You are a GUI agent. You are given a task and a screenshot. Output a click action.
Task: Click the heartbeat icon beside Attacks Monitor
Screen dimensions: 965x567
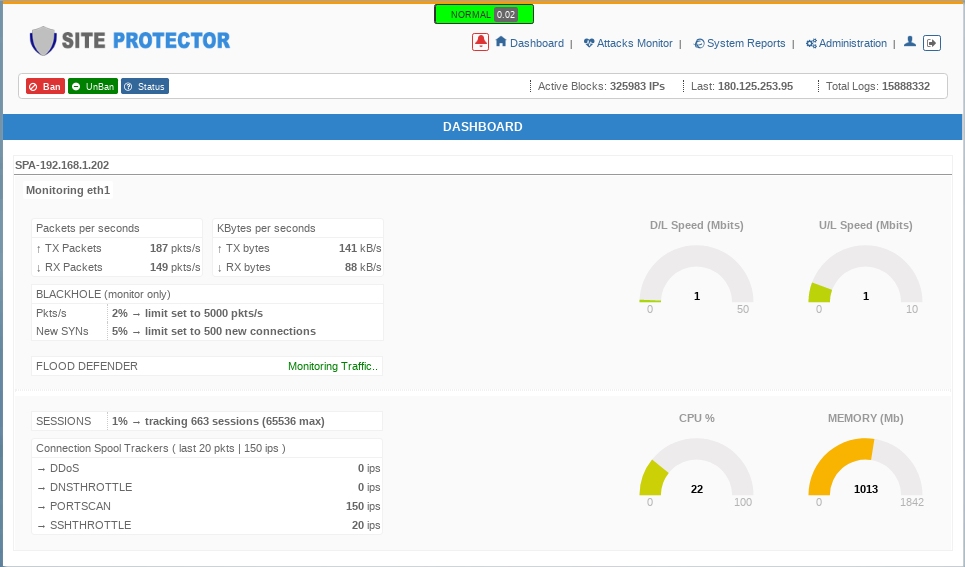click(589, 43)
